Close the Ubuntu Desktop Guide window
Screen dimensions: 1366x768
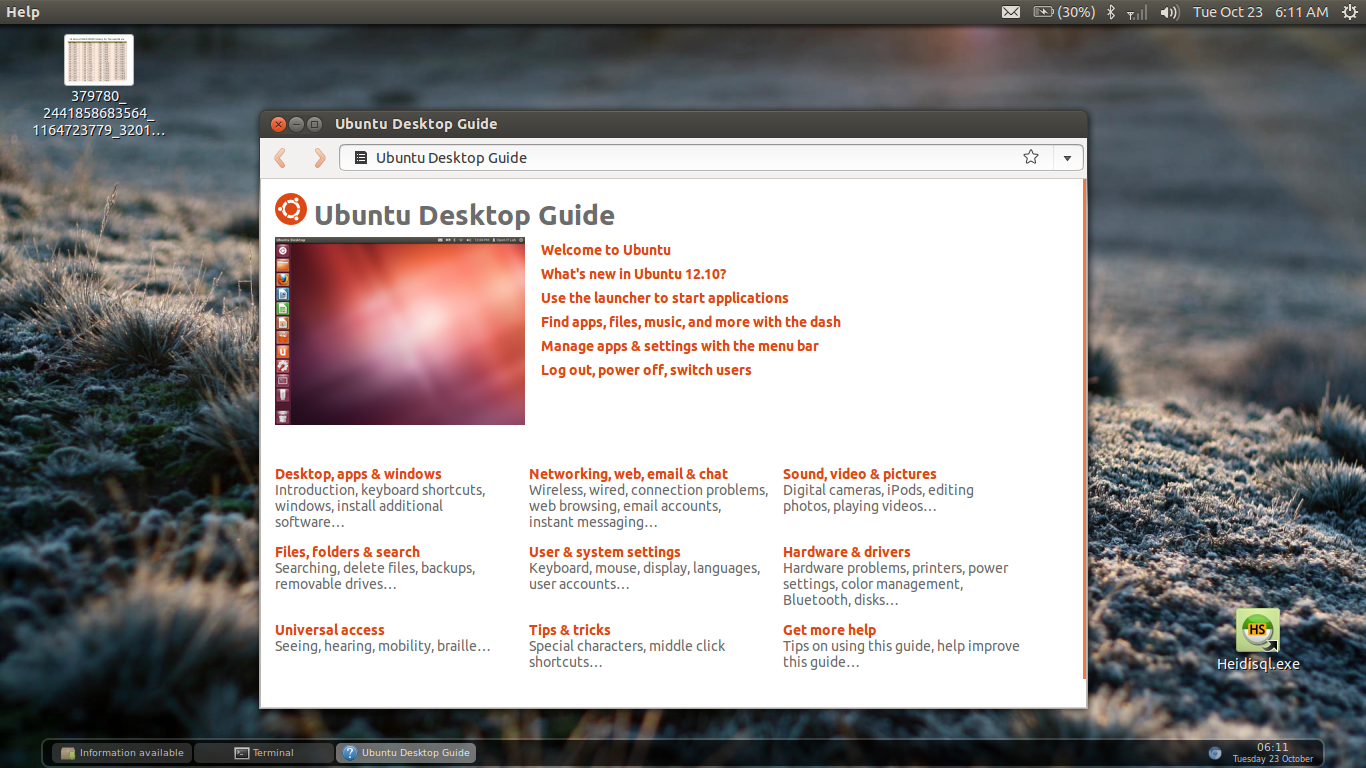(278, 124)
